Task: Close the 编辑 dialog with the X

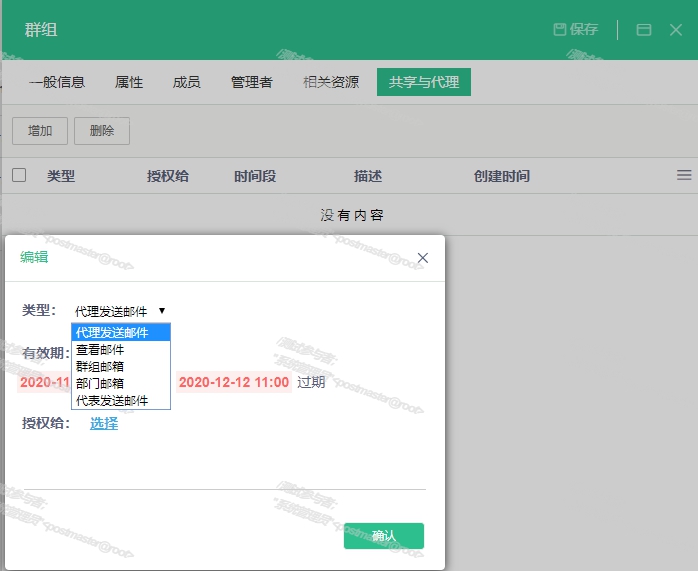Action: point(422,258)
